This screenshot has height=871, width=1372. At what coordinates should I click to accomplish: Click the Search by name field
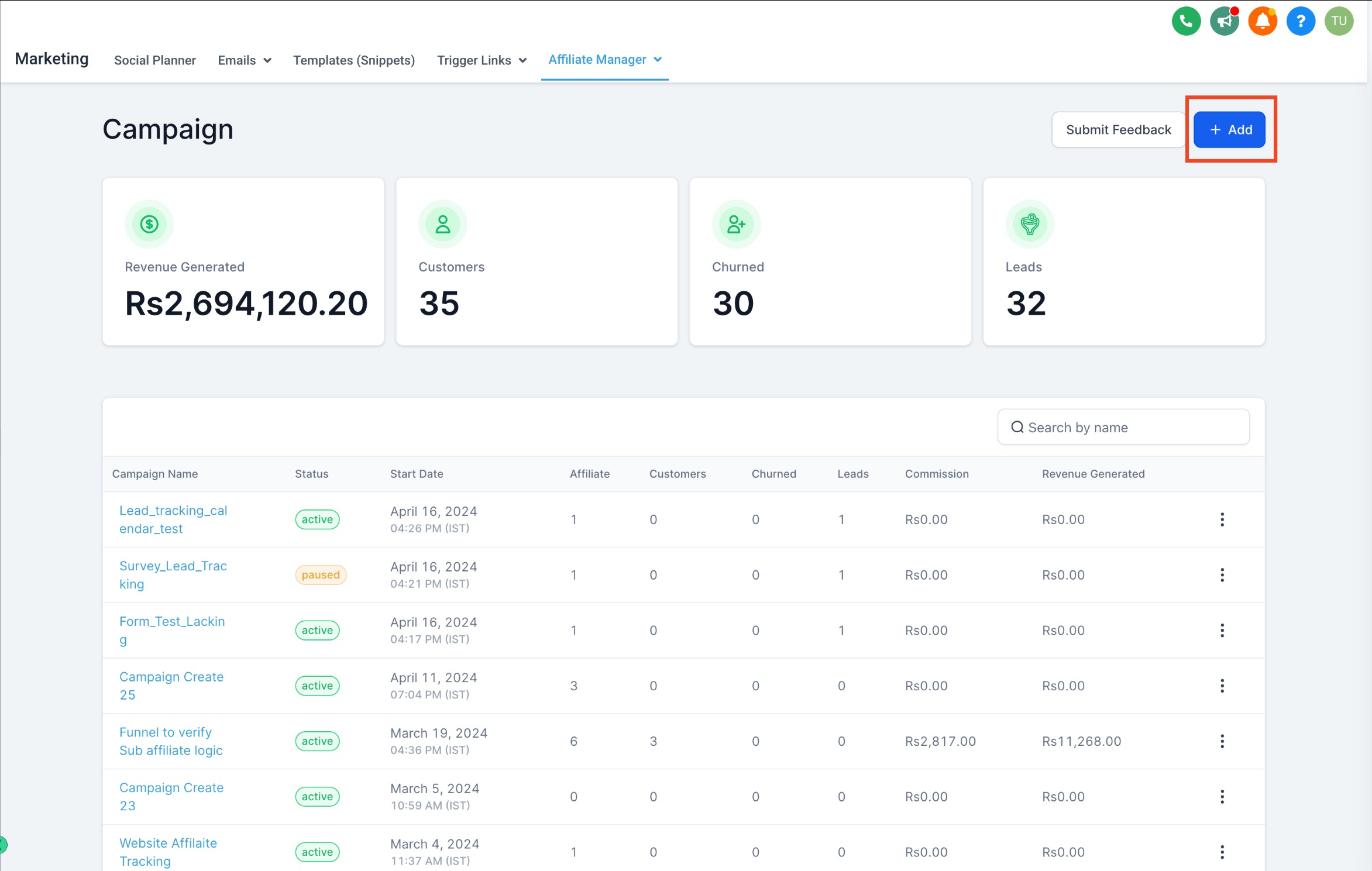point(1123,428)
